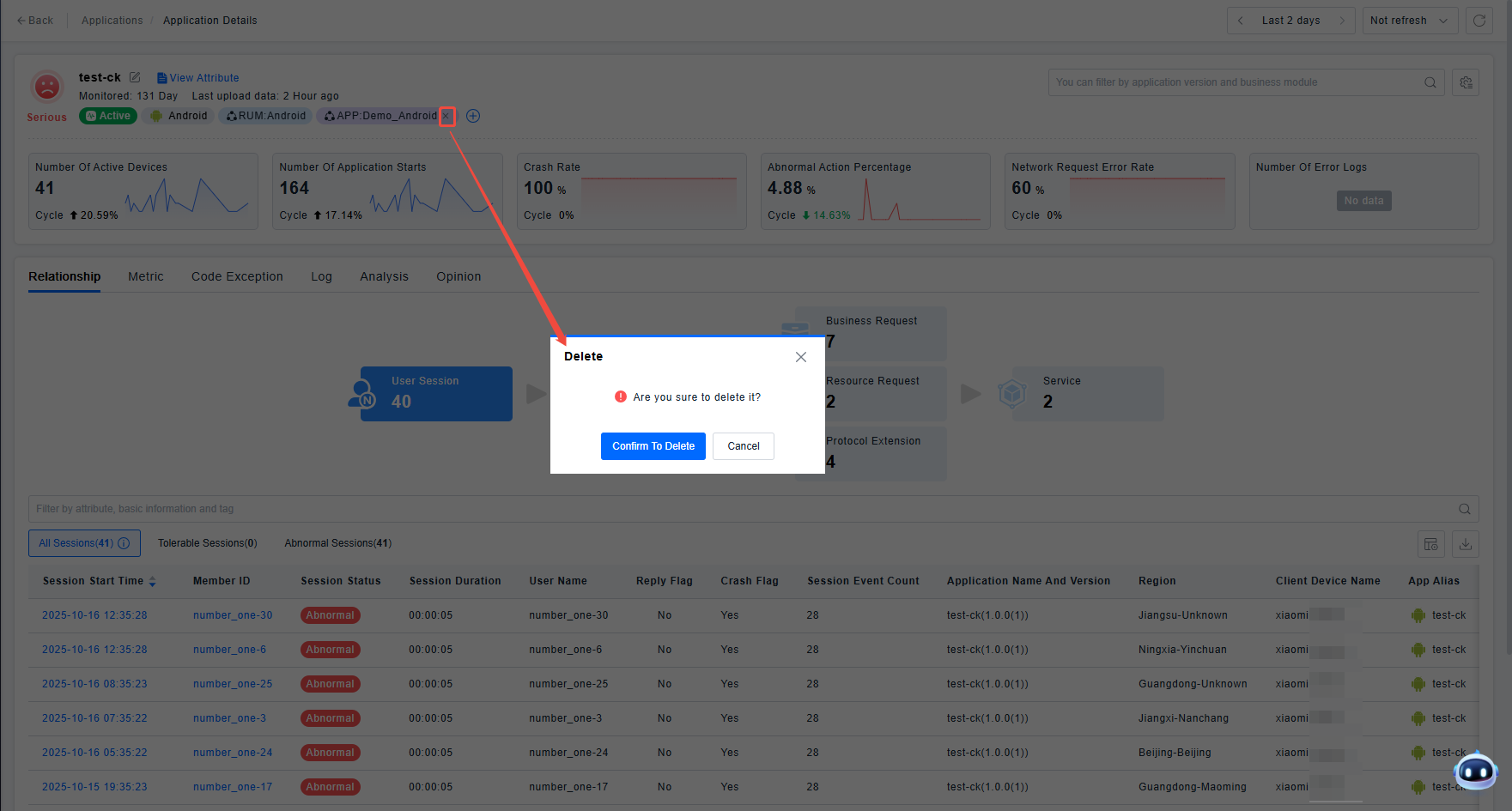Click the download sessions icon
1512x811 pixels.
[x=1466, y=544]
